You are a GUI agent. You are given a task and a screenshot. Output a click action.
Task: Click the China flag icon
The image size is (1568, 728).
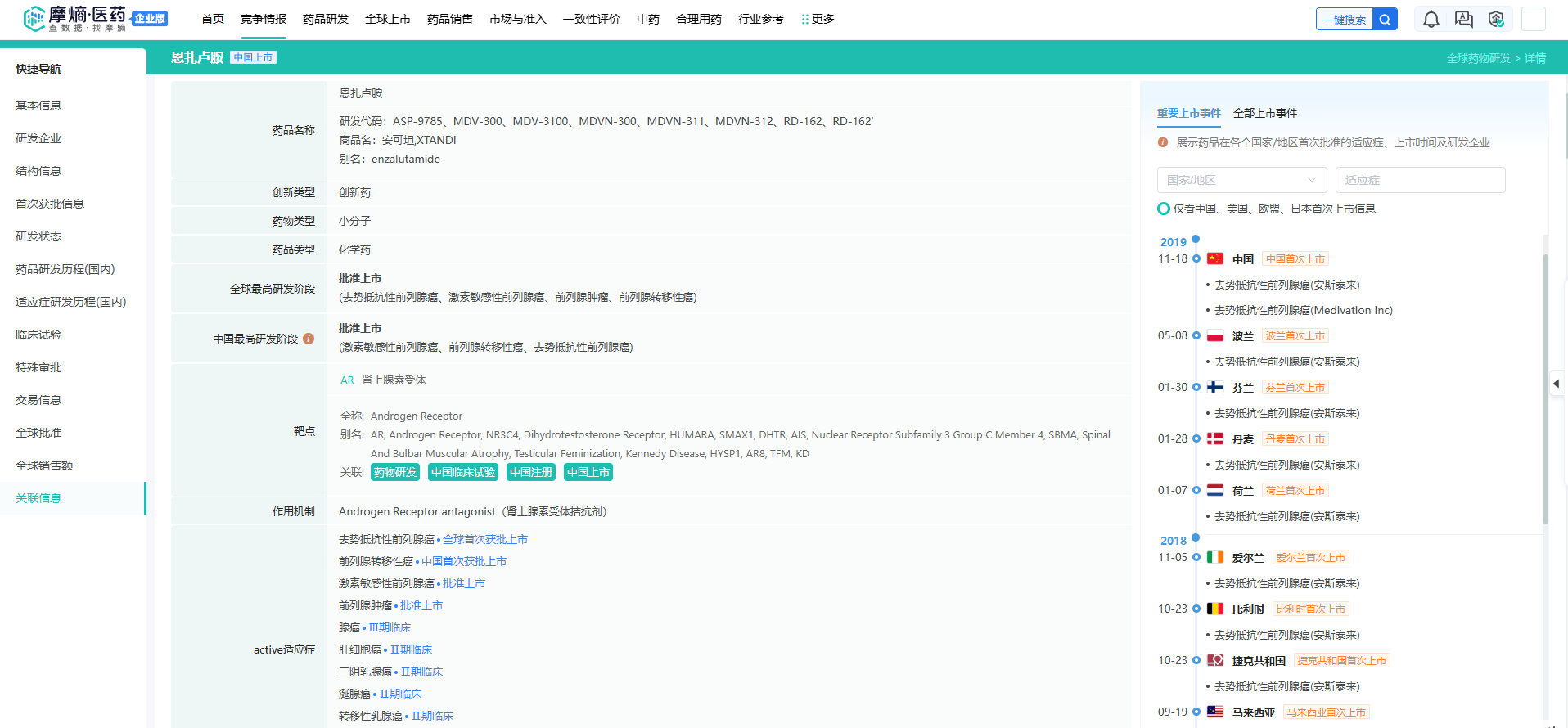click(x=1215, y=258)
